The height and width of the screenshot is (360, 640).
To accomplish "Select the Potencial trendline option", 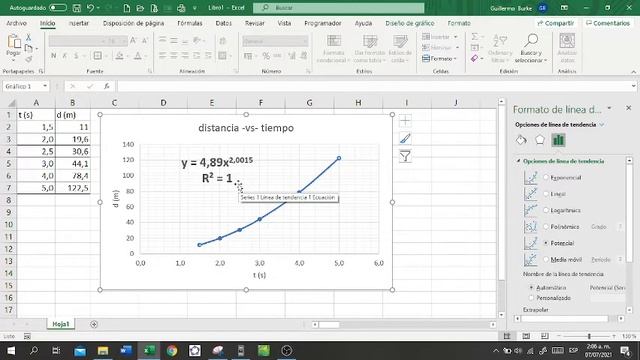I will 546,243.
